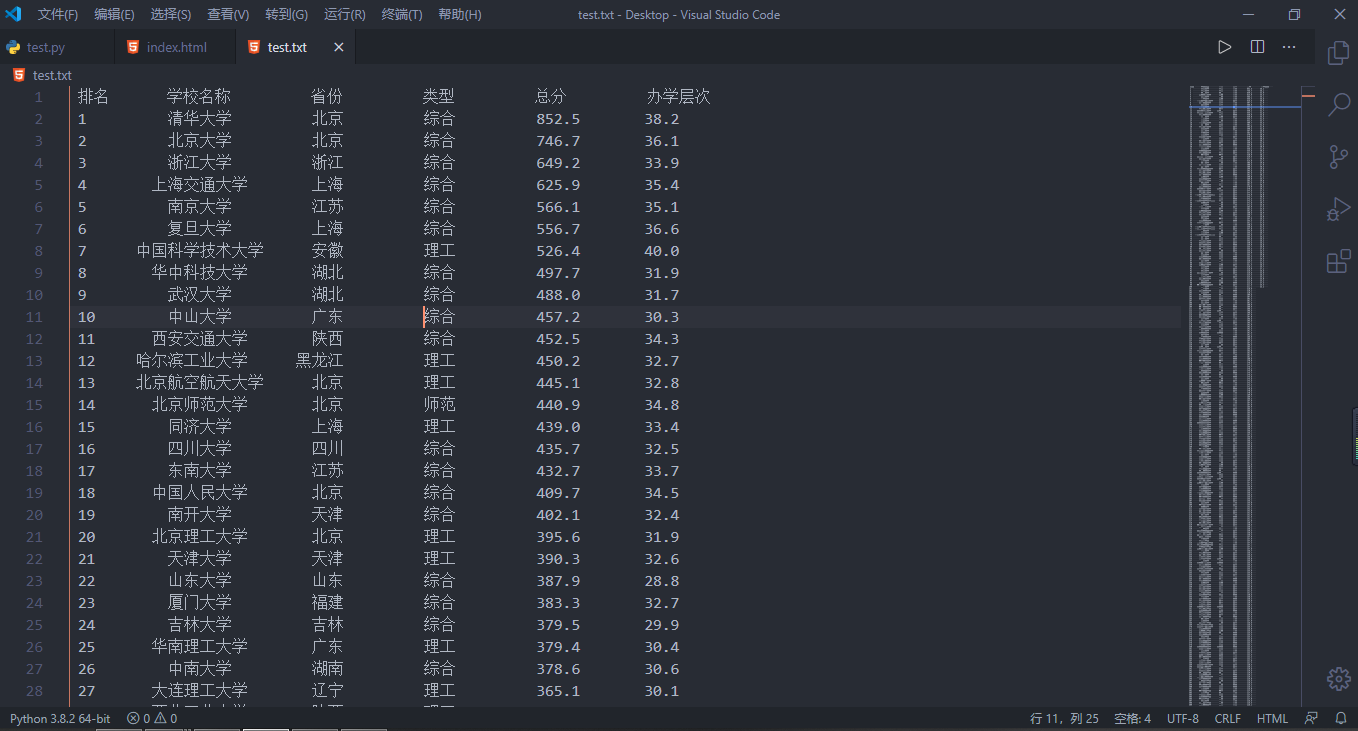Click 师范 type in 北京师范大学 row
This screenshot has width=1358, height=731.
tap(440, 405)
